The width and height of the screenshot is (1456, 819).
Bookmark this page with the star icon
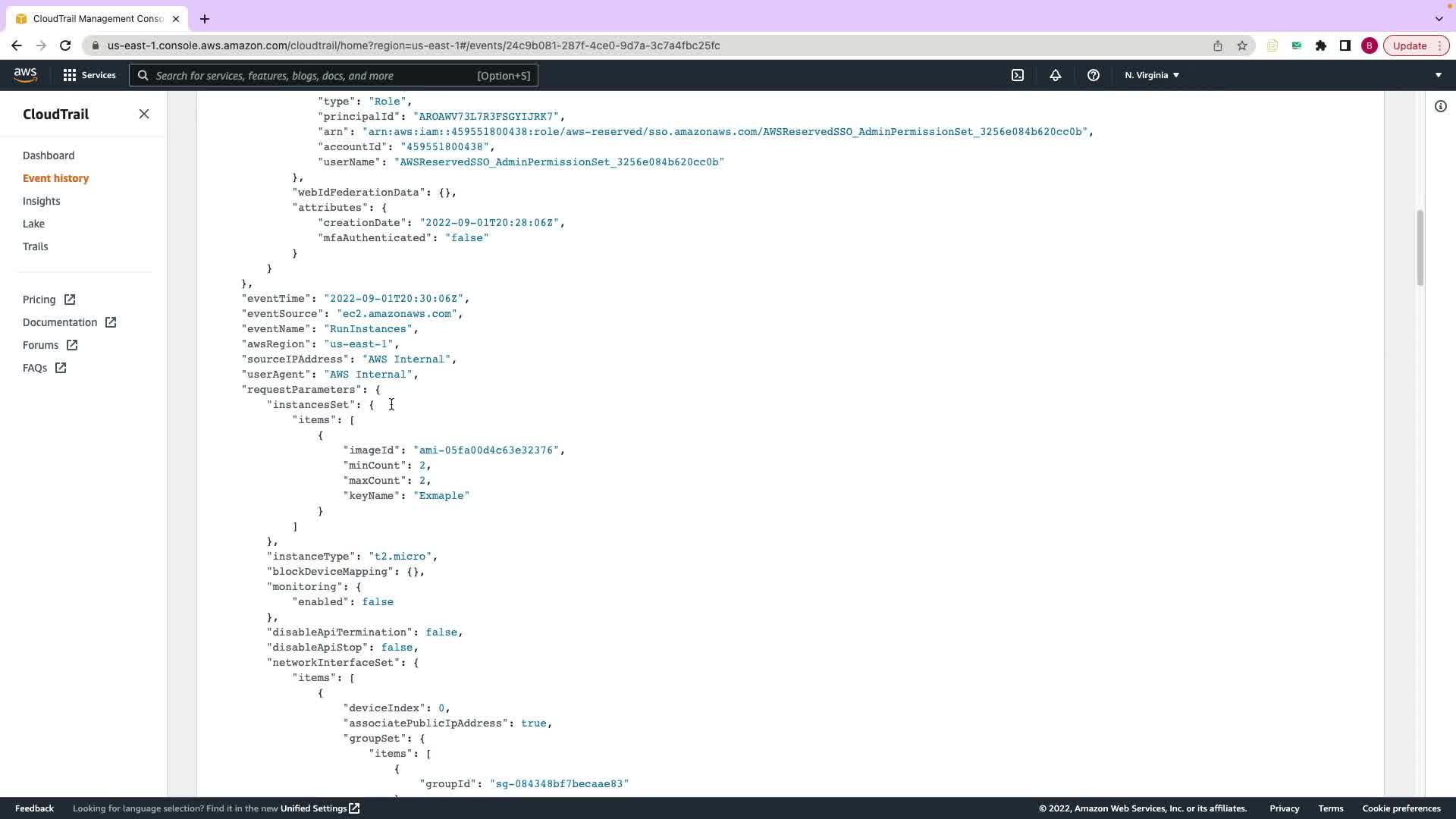(x=1242, y=45)
